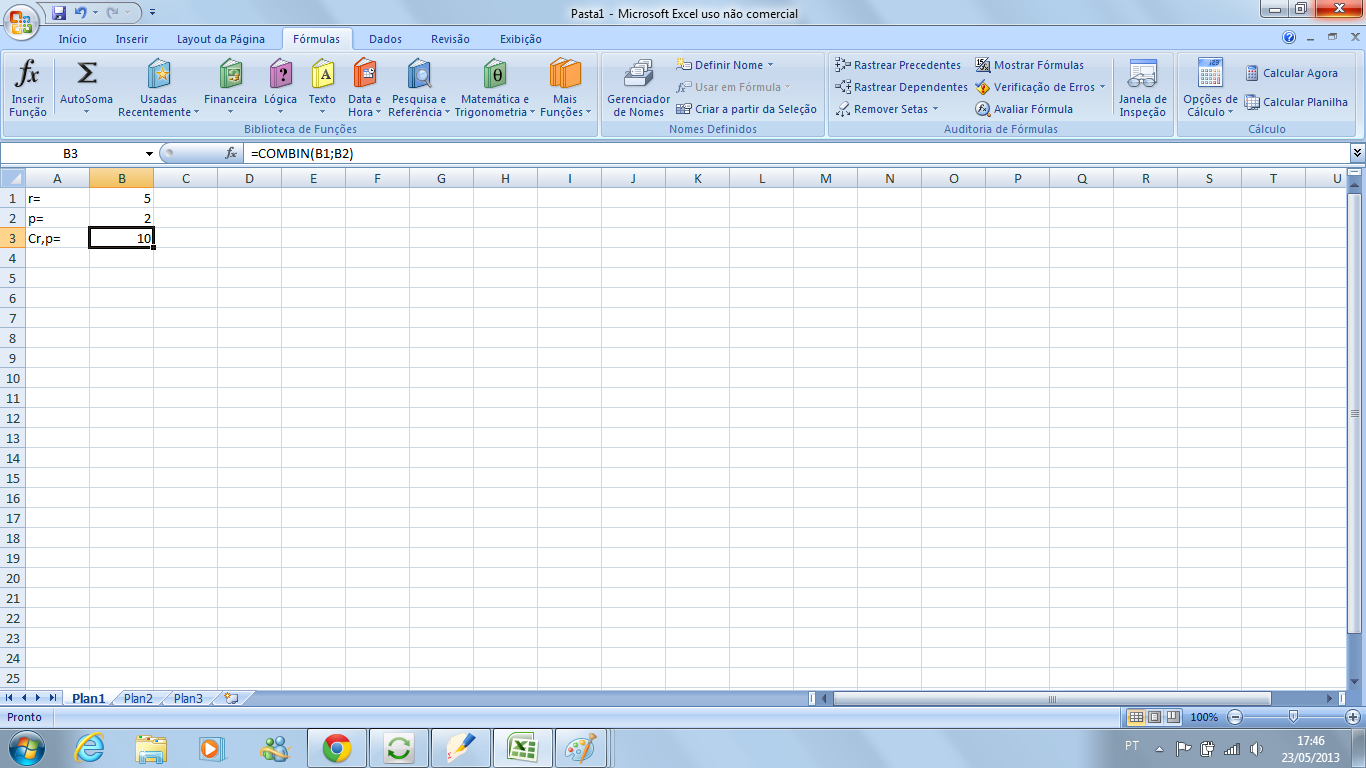1366x768 pixels.
Task: Expand Remover Setas dropdown arrow
Action: (x=935, y=109)
